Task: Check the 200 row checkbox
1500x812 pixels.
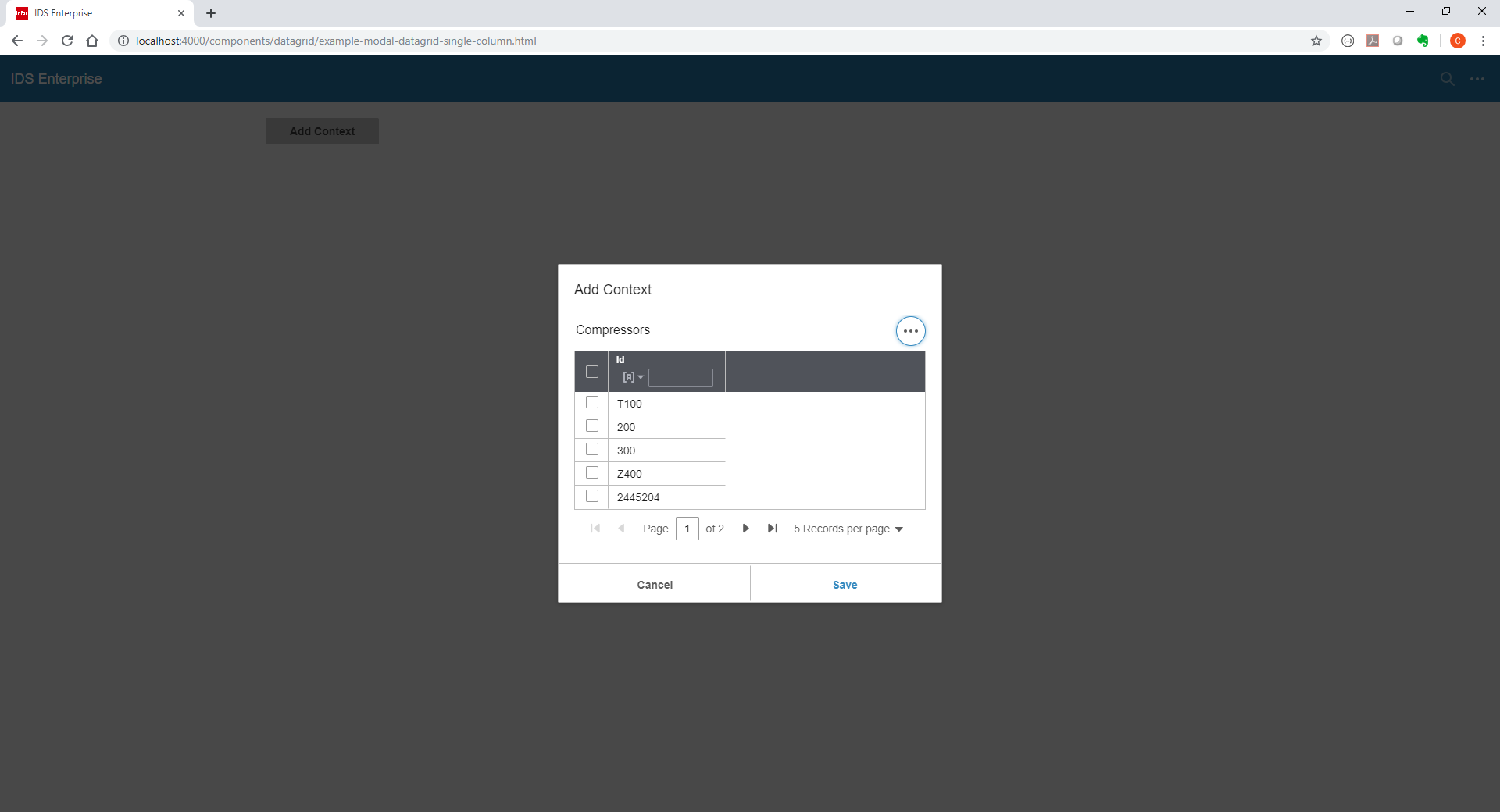Action: [x=592, y=426]
